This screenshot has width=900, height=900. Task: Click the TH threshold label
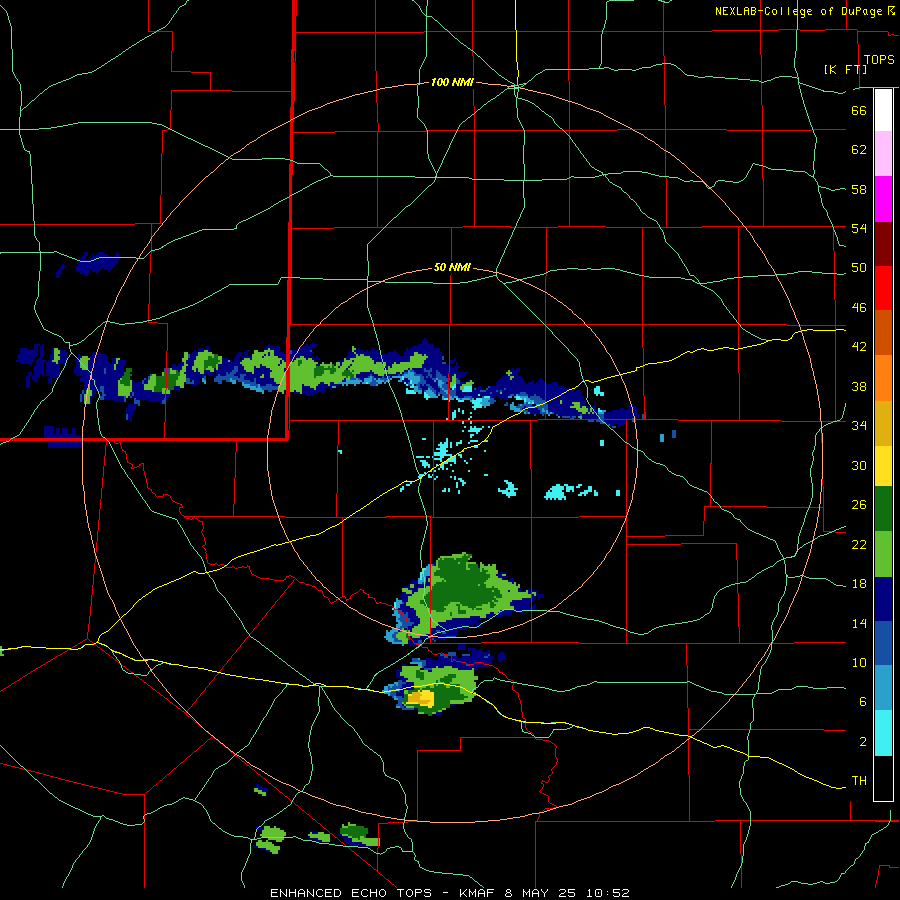click(x=859, y=781)
